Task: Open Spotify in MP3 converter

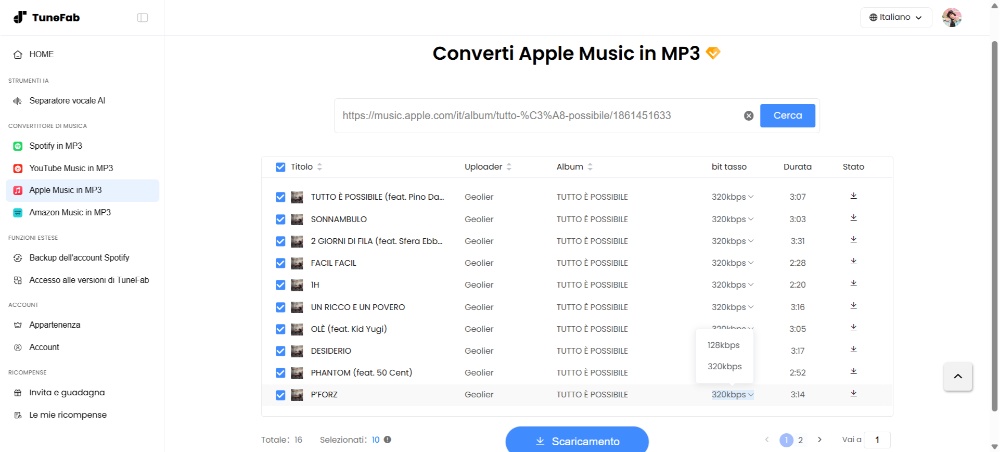Action: pos(82,146)
